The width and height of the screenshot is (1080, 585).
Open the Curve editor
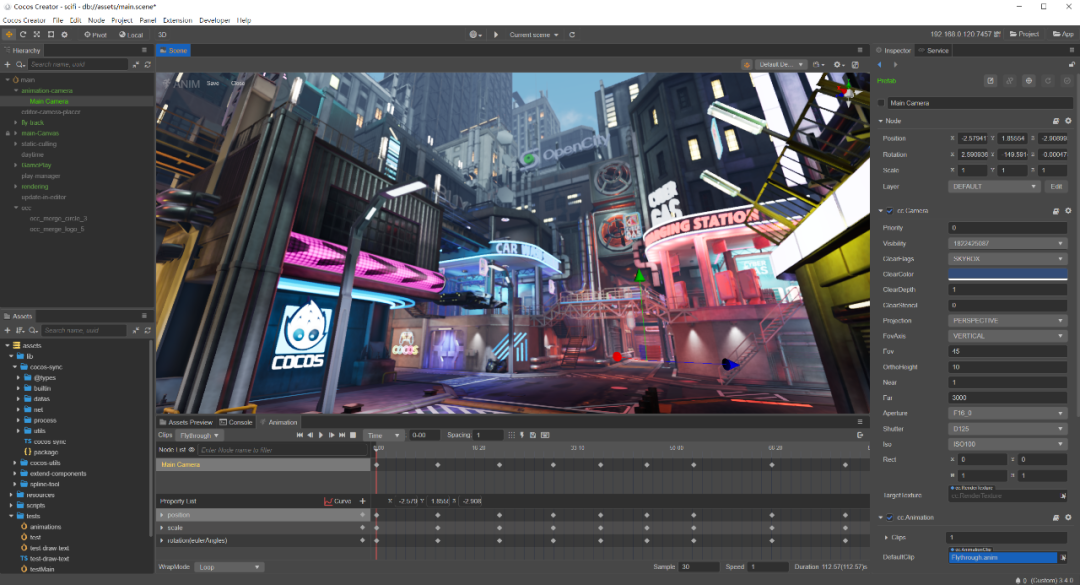(338, 501)
